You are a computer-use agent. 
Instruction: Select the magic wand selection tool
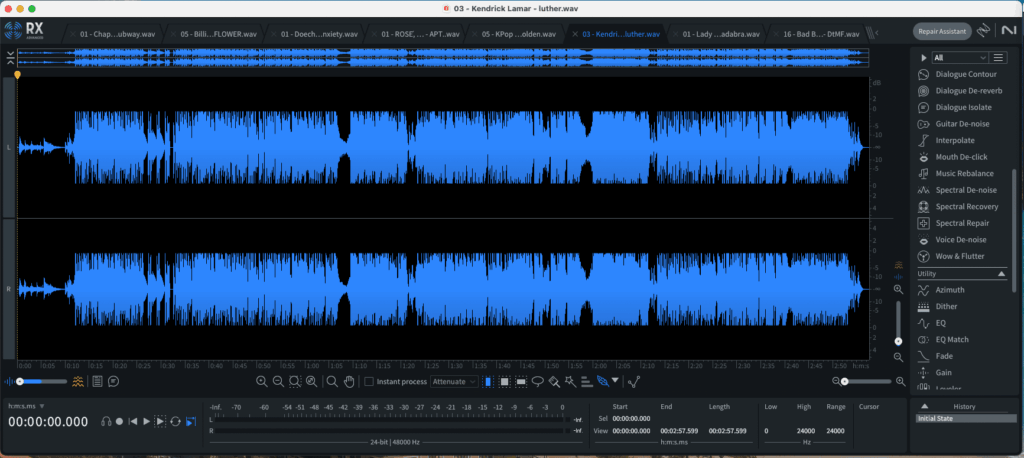pos(570,382)
